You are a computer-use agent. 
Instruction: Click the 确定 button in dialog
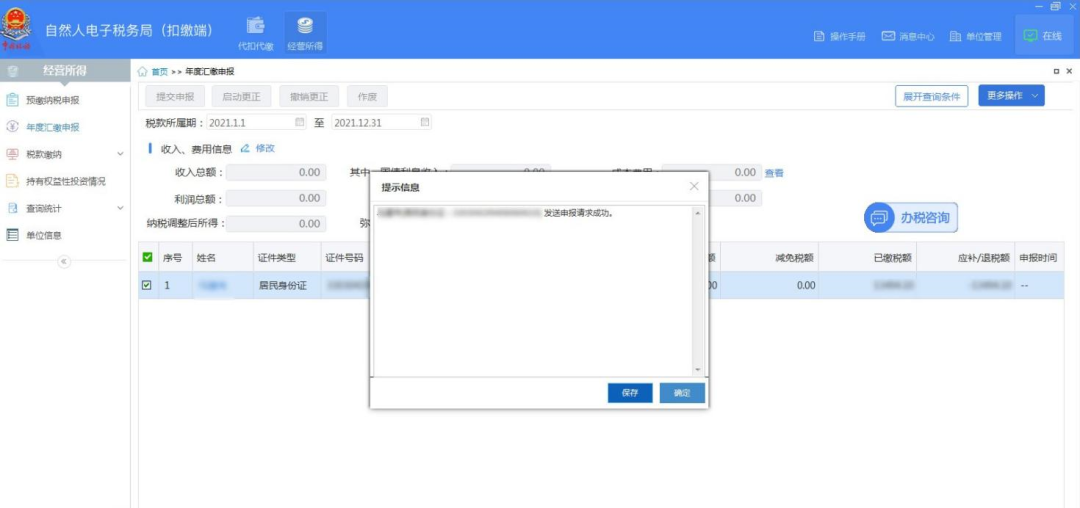(x=682, y=393)
